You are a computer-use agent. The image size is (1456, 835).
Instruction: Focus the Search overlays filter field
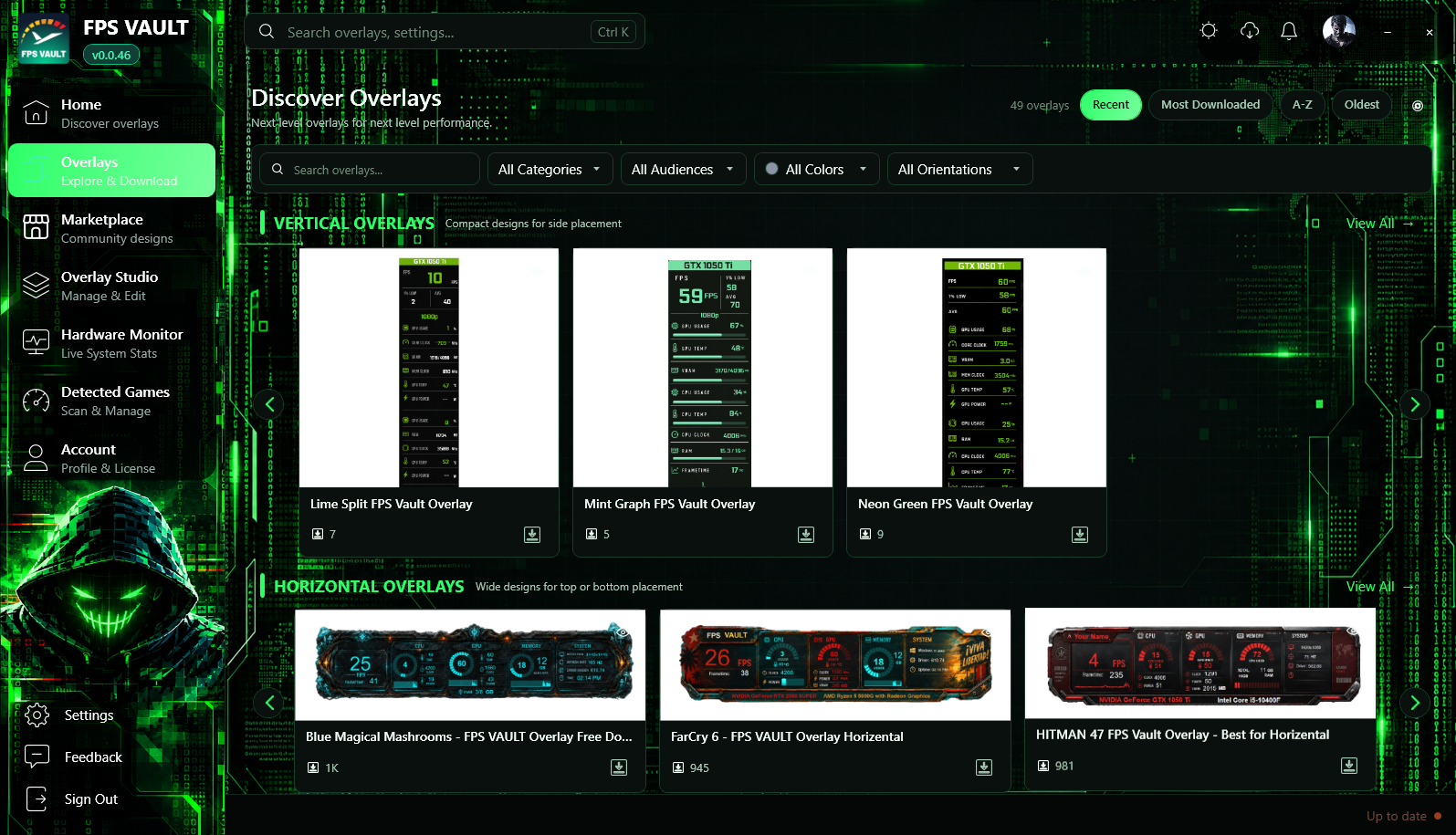click(x=370, y=169)
